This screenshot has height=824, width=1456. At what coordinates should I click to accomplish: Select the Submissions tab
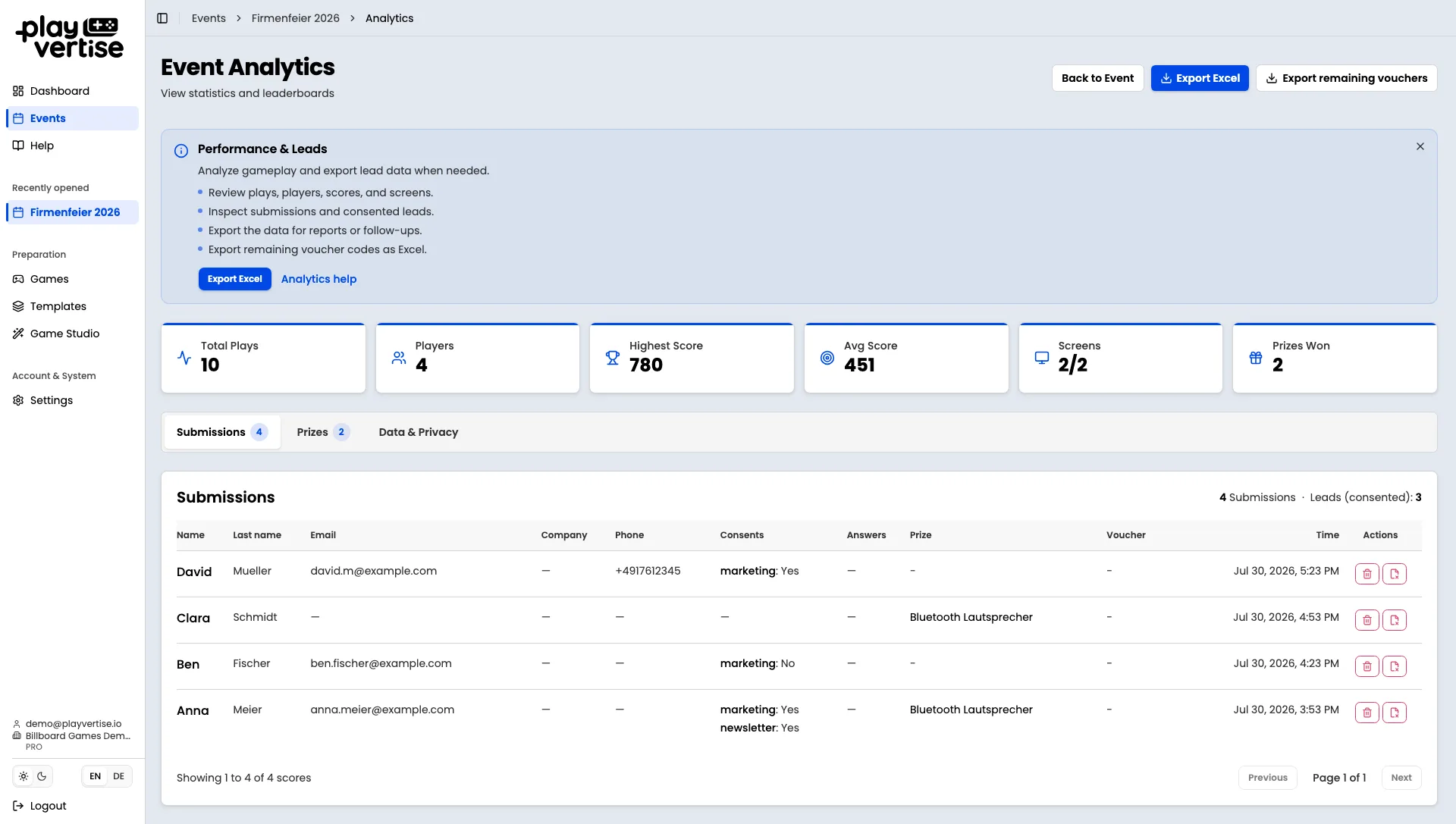point(222,432)
